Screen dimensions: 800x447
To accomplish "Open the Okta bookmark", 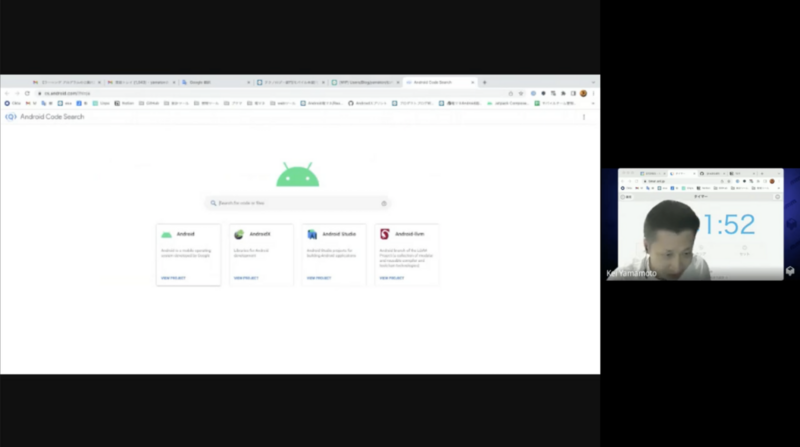I will pos(13,103).
